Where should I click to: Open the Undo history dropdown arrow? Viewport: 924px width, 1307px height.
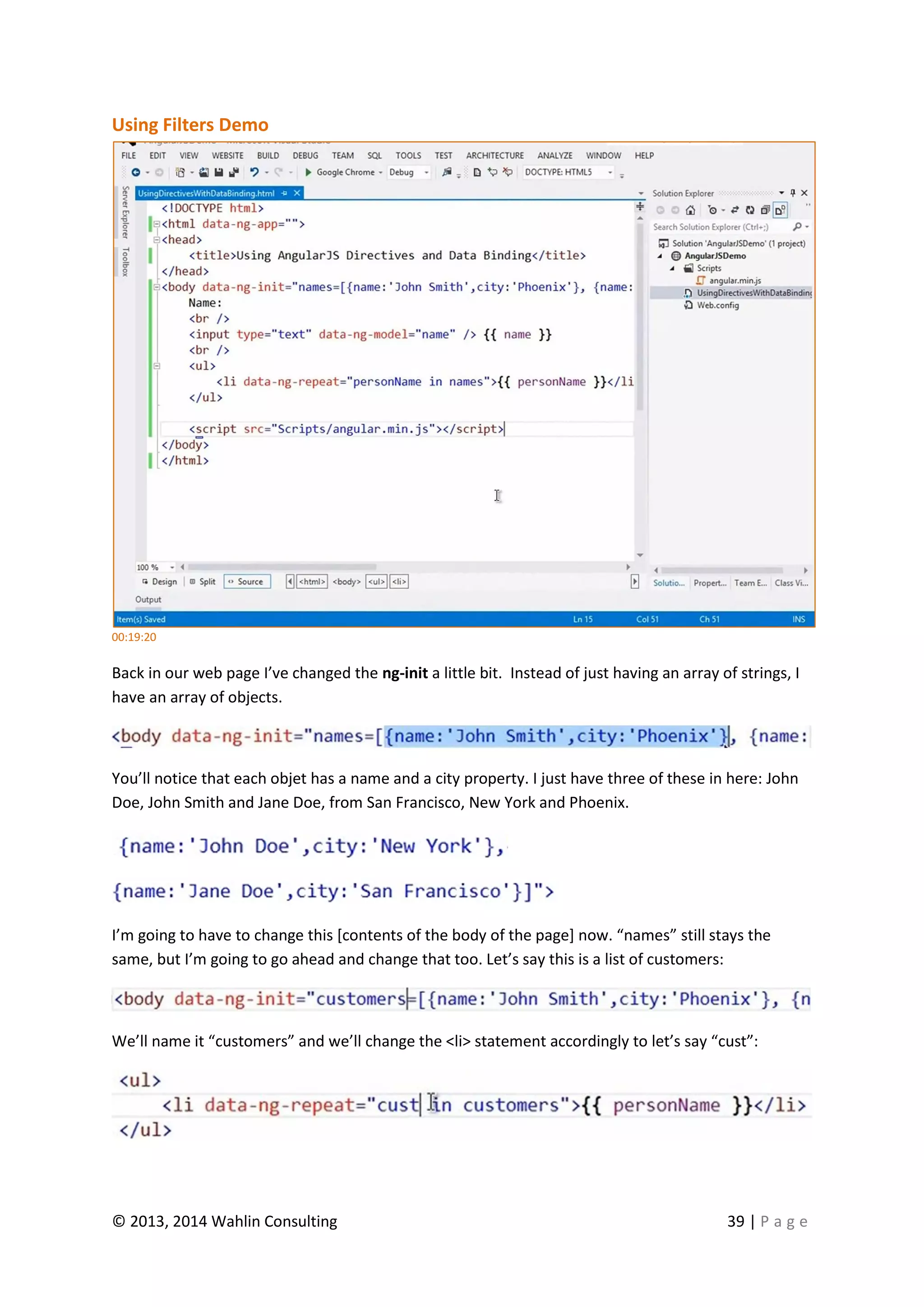pos(266,172)
